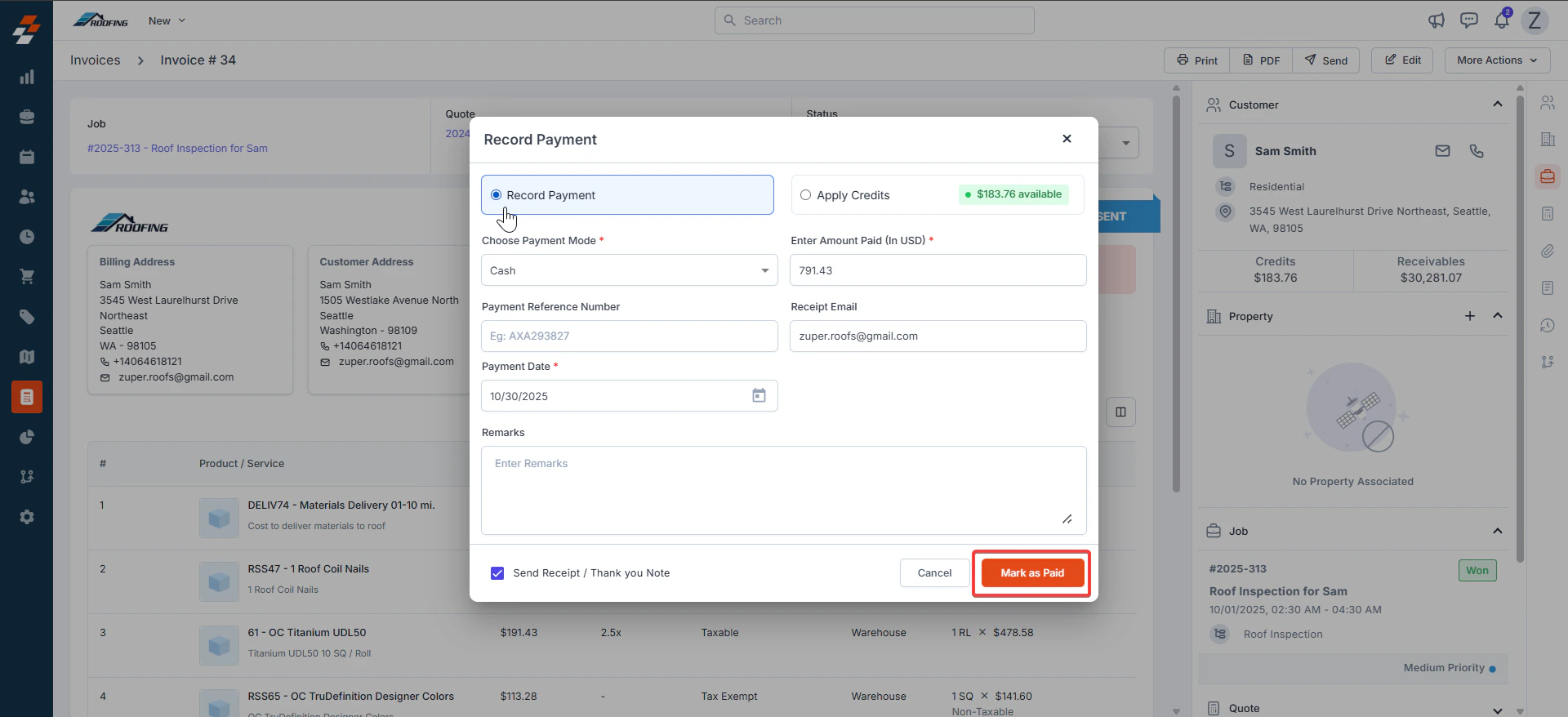Add a property with the plus icon
Screen dimensions: 1568x717
coord(1470,316)
